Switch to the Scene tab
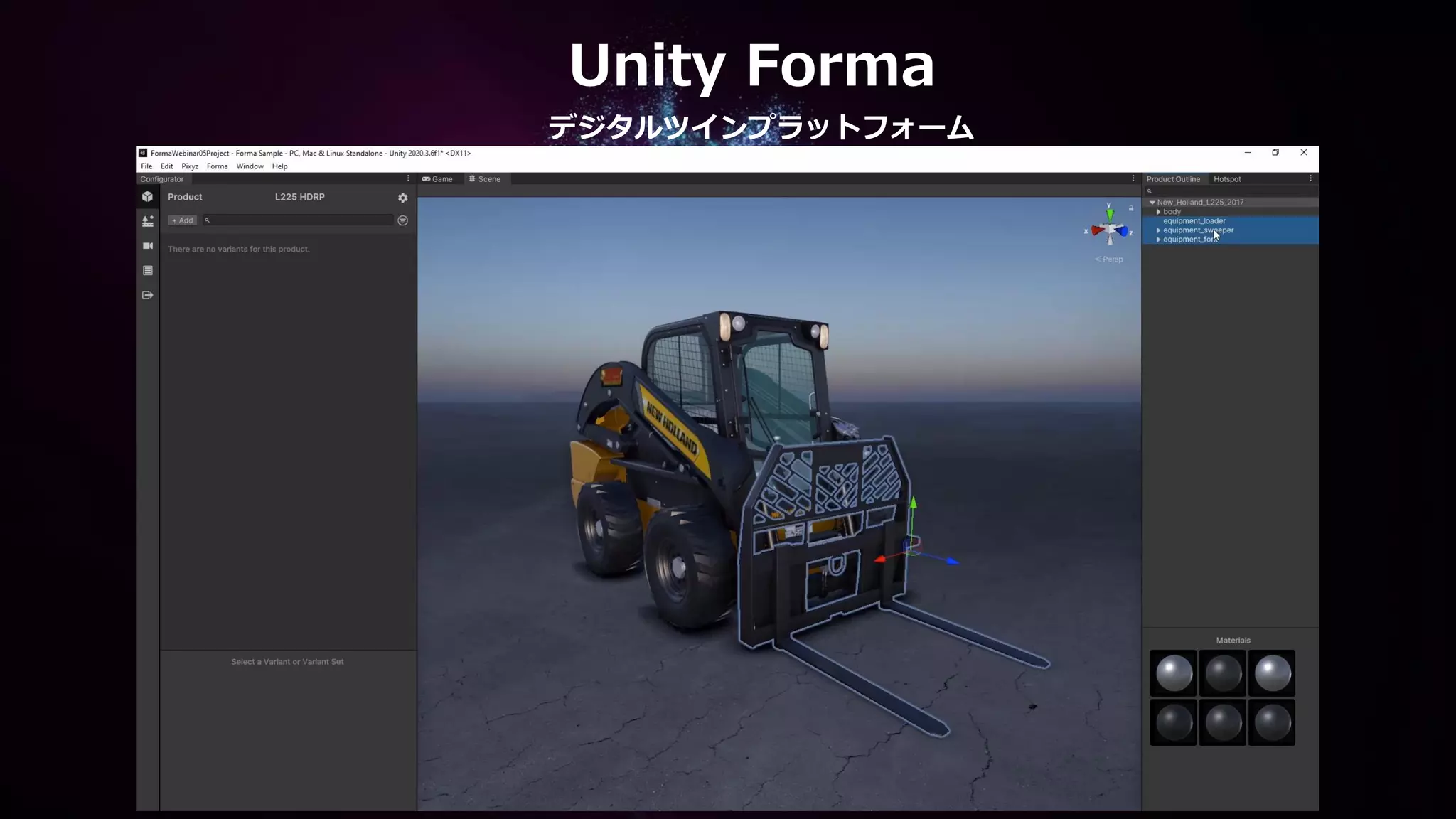 point(485,179)
